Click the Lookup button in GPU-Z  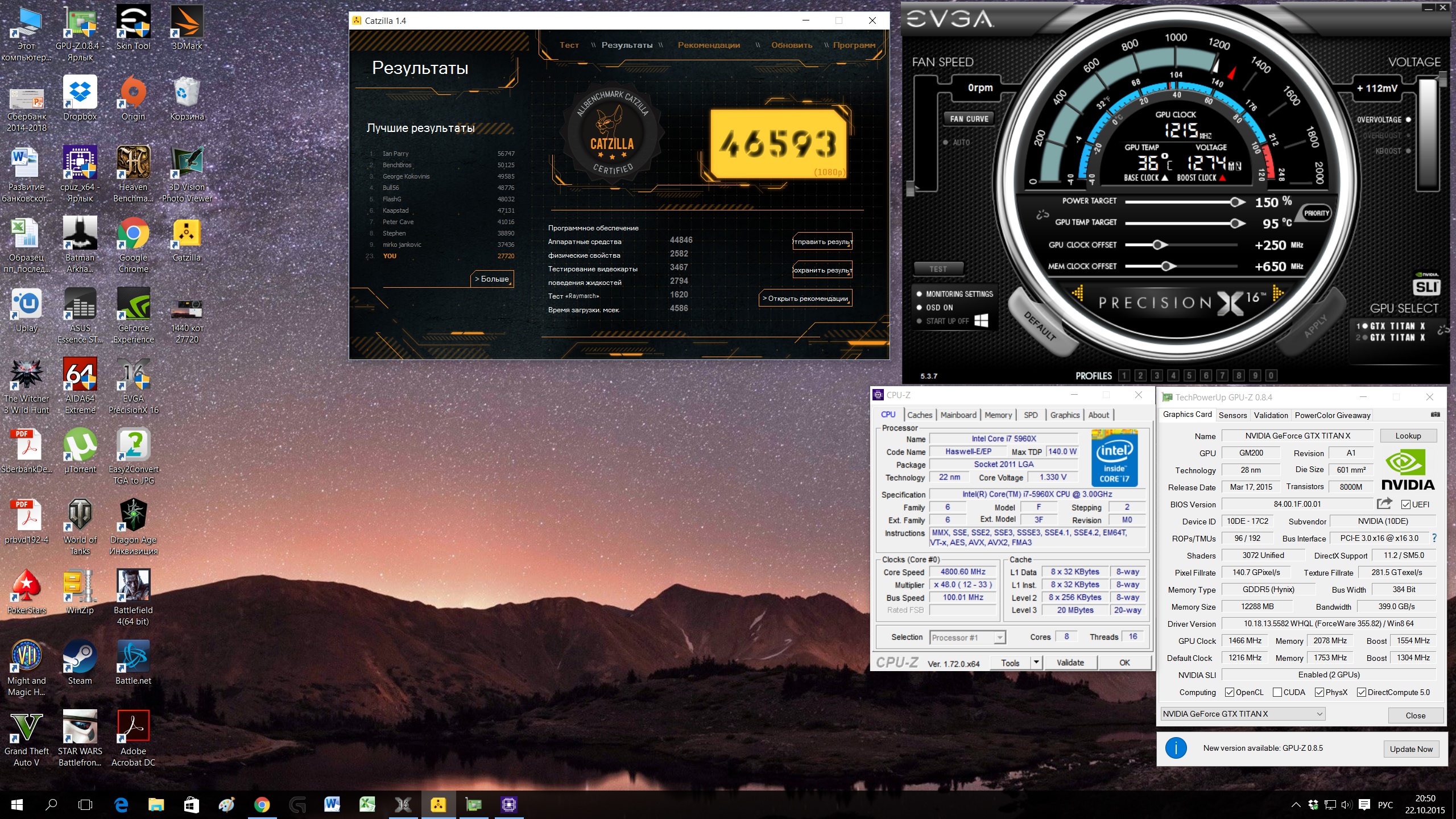tap(1408, 436)
